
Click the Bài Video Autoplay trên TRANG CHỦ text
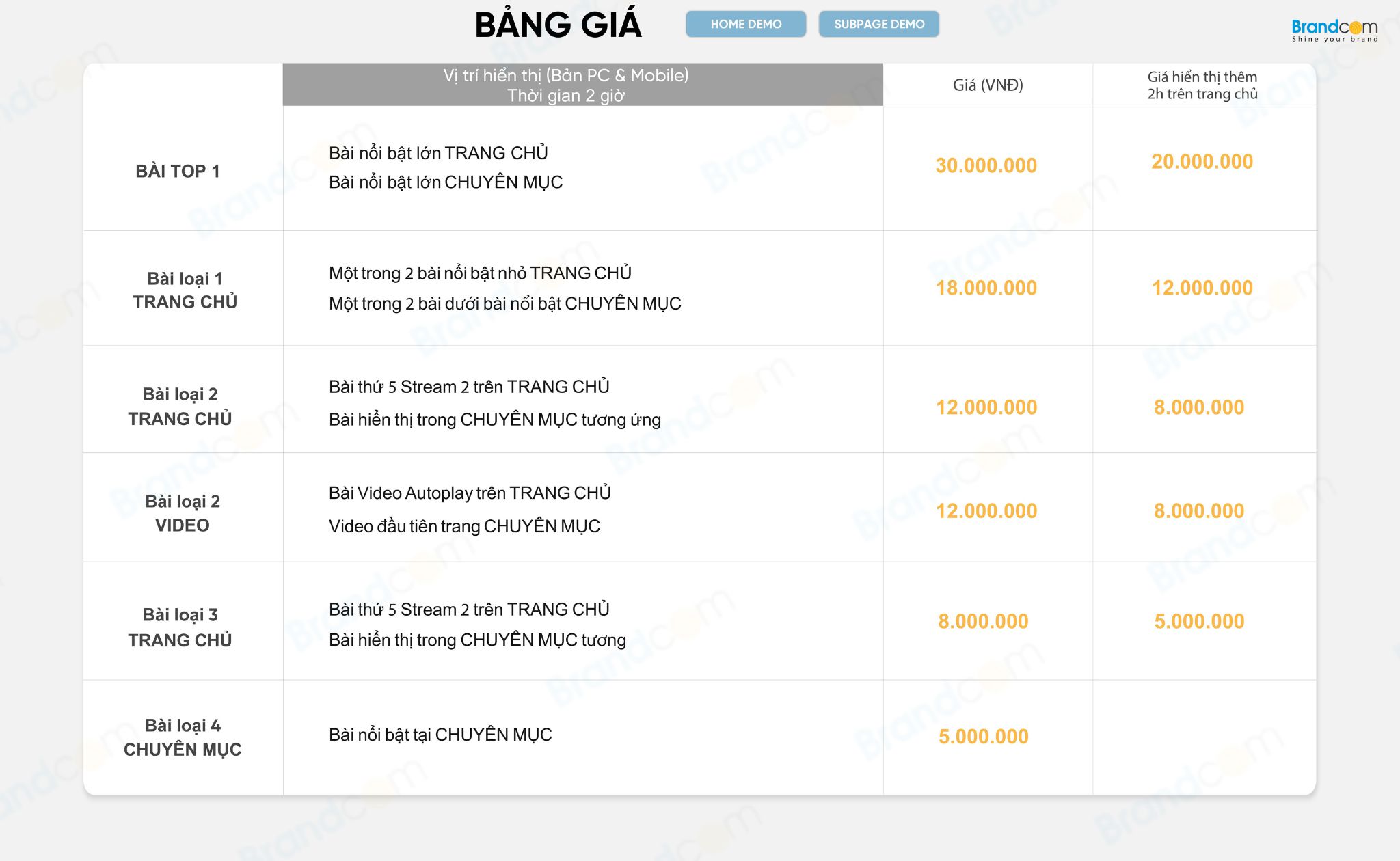tap(470, 493)
